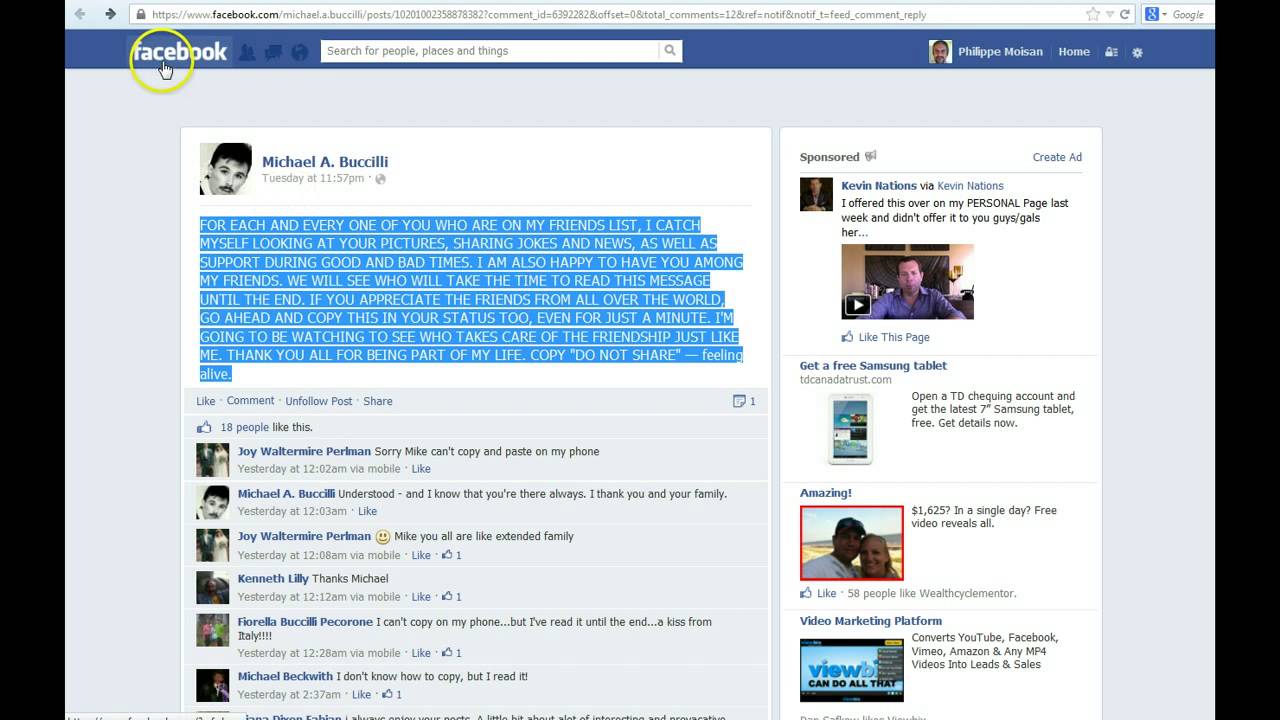Like the 'Sorry Mike can't copy' comment
The width and height of the screenshot is (1280, 720).
[x=421, y=469]
